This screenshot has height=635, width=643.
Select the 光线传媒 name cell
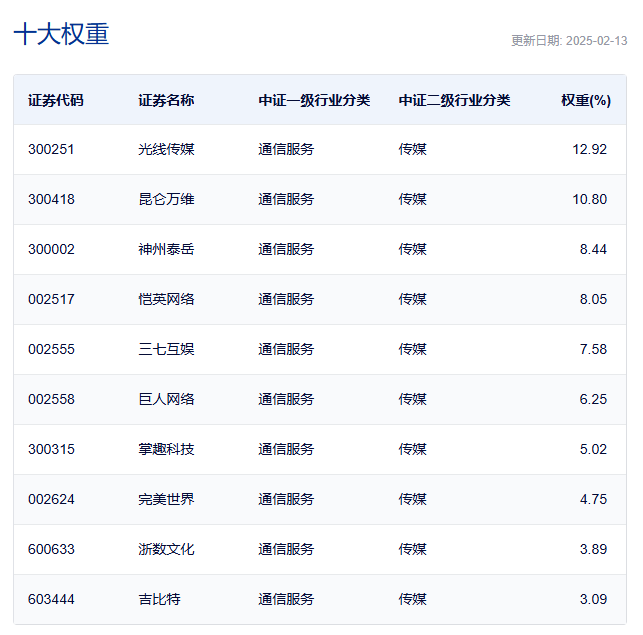[166, 149]
